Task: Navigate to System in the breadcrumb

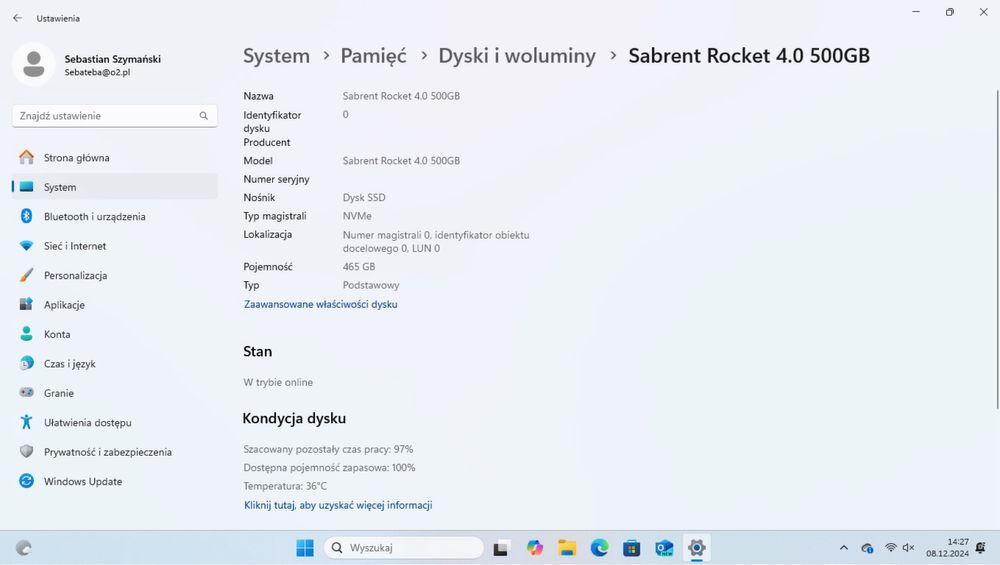Action: 276,55
